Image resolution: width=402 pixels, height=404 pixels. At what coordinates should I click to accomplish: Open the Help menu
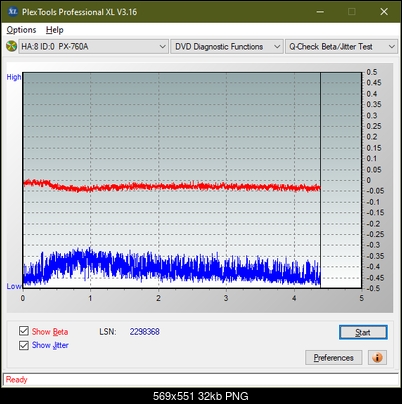coord(55,30)
